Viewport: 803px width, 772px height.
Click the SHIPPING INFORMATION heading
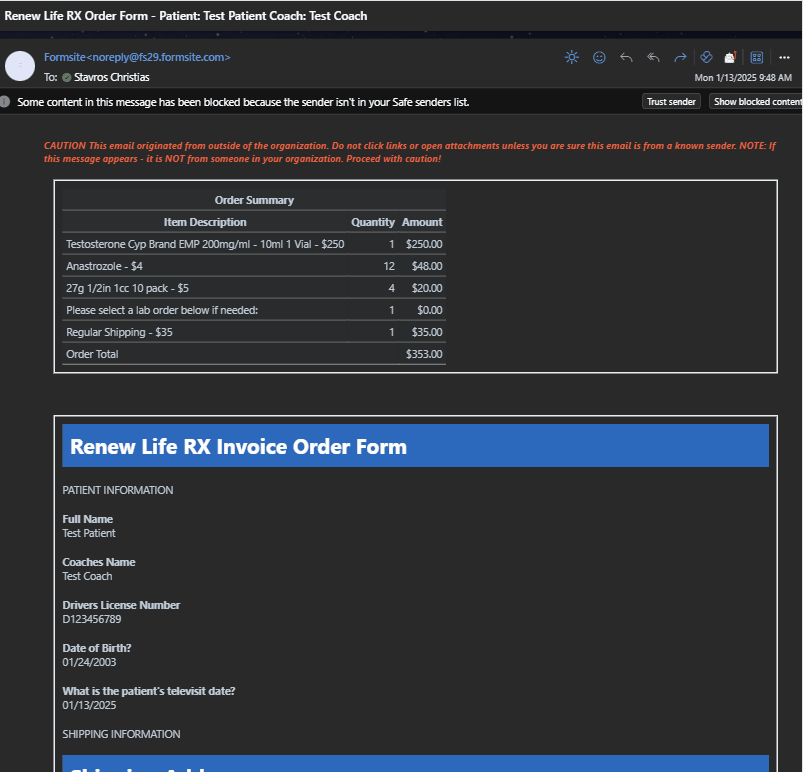[121, 734]
